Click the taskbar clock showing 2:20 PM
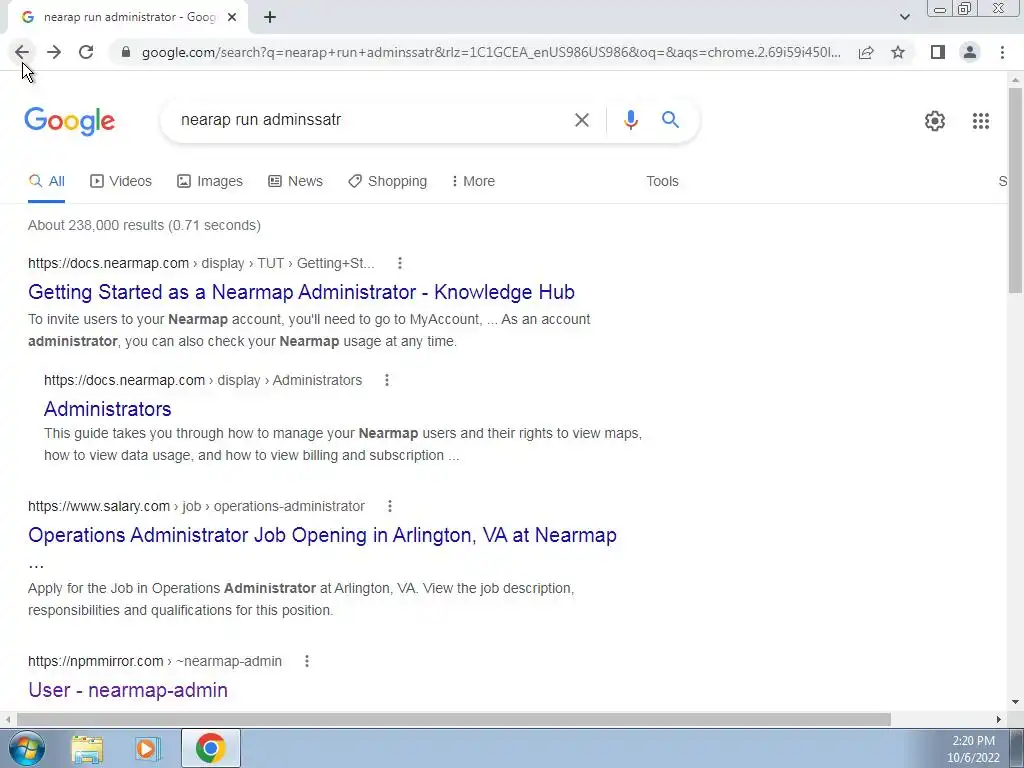This screenshot has height=768, width=1024. click(x=973, y=749)
